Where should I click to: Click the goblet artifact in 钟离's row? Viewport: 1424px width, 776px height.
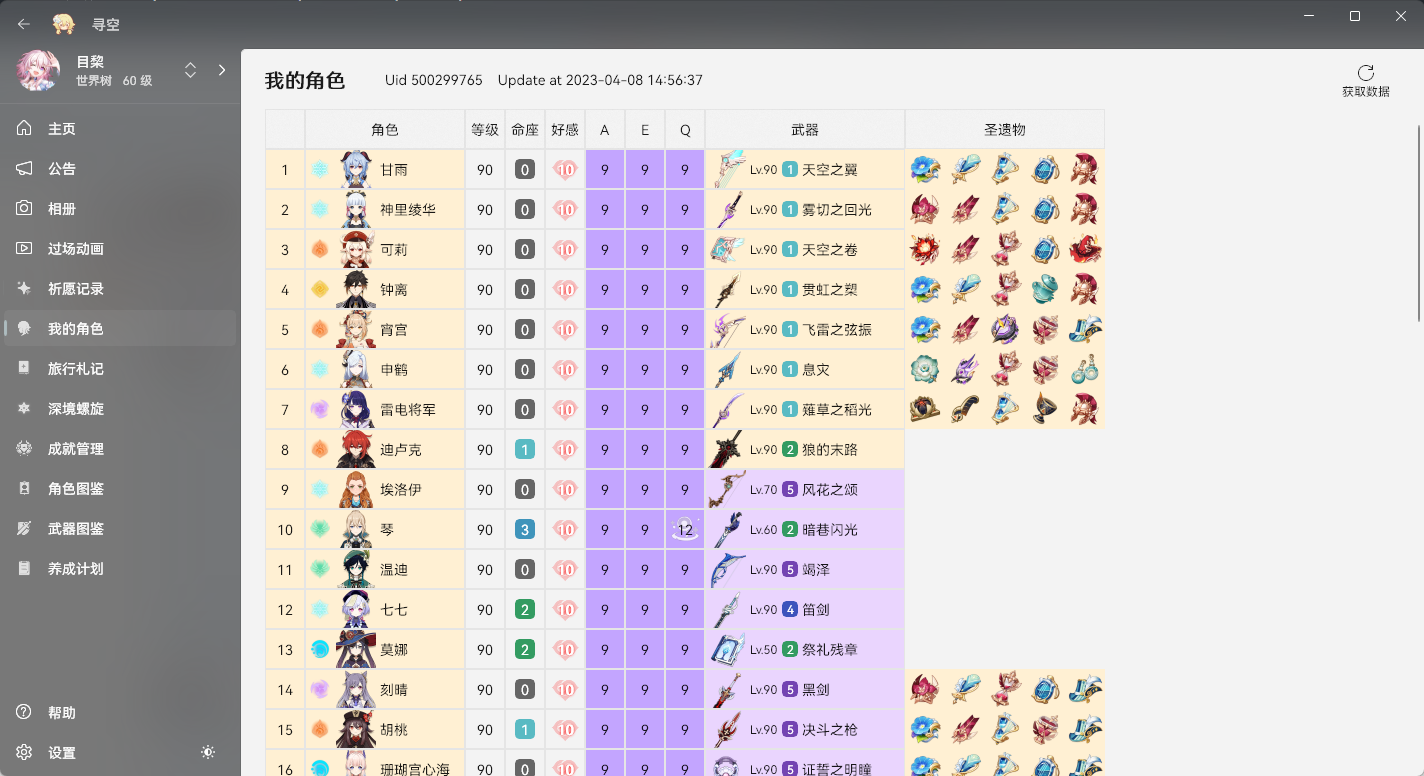click(x=1045, y=290)
